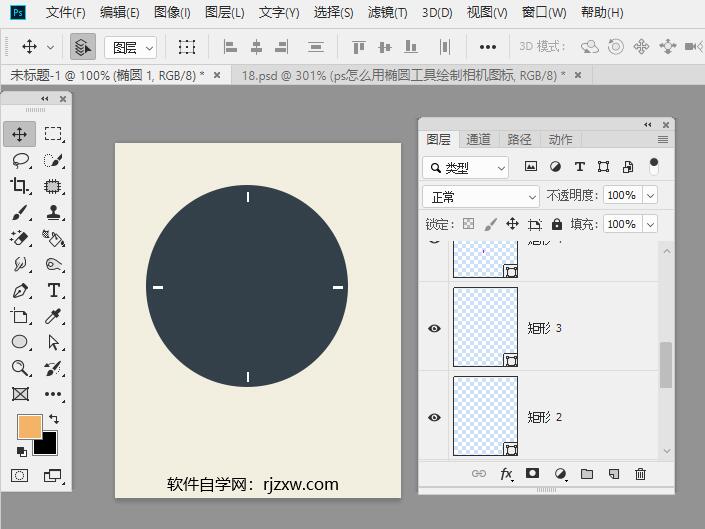Align horizontal centers in options bar
Image resolution: width=705 pixels, height=529 pixels.
256,47
